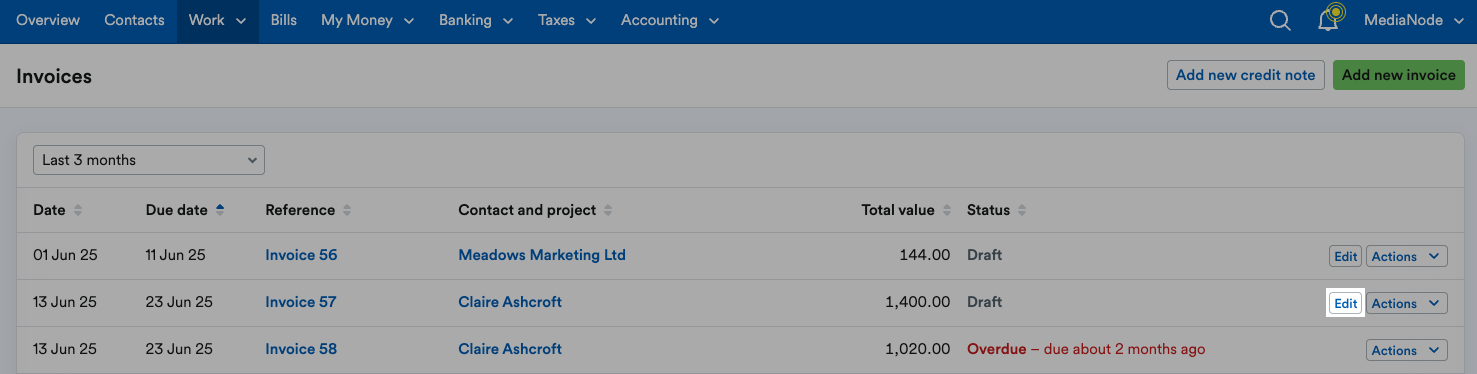This screenshot has height=374, width=1477.
Task: Edit Invoice 57 draft
Action: coord(1346,303)
